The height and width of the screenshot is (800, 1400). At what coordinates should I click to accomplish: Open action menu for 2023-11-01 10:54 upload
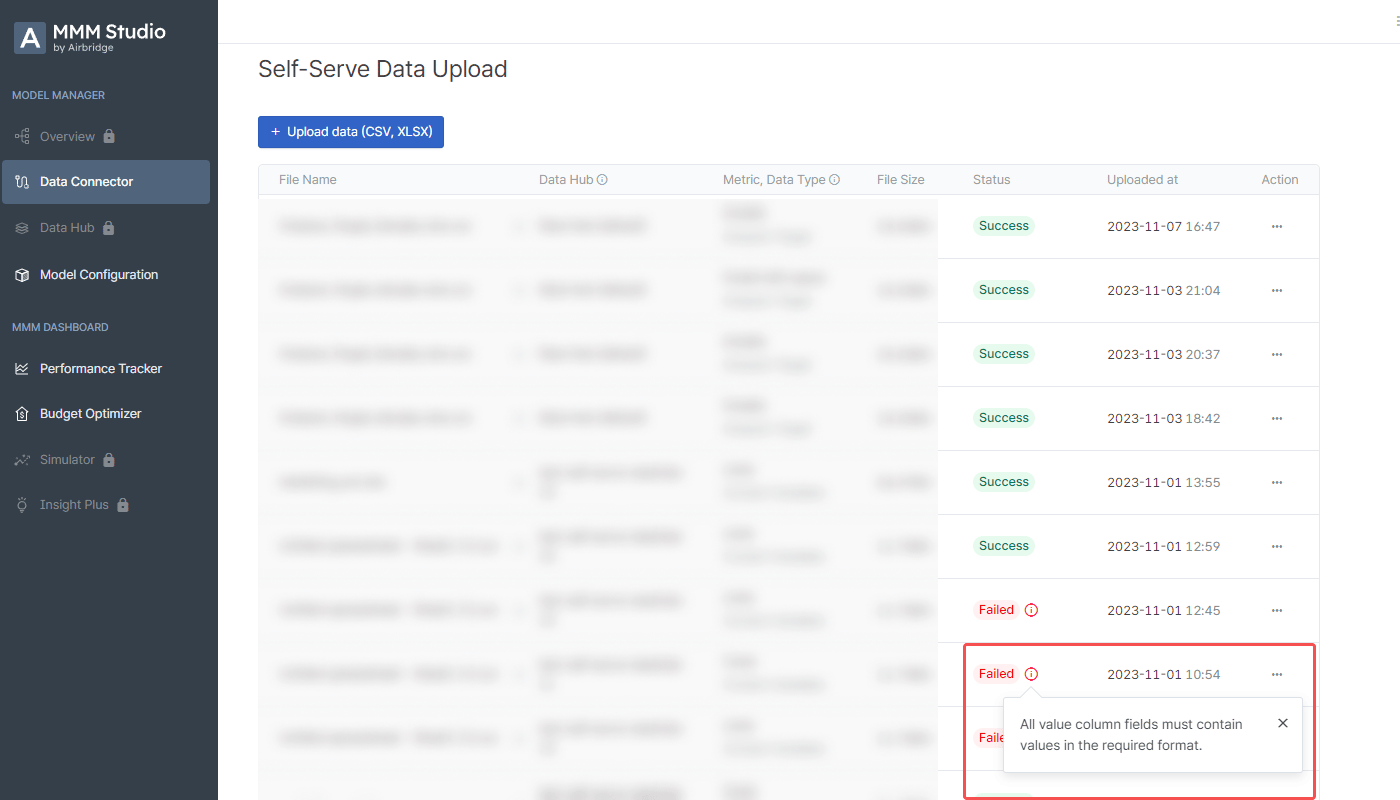click(1277, 675)
